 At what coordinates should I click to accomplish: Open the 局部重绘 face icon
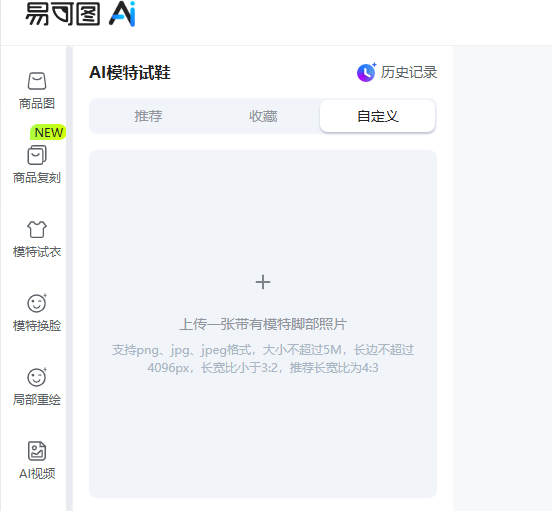37,377
